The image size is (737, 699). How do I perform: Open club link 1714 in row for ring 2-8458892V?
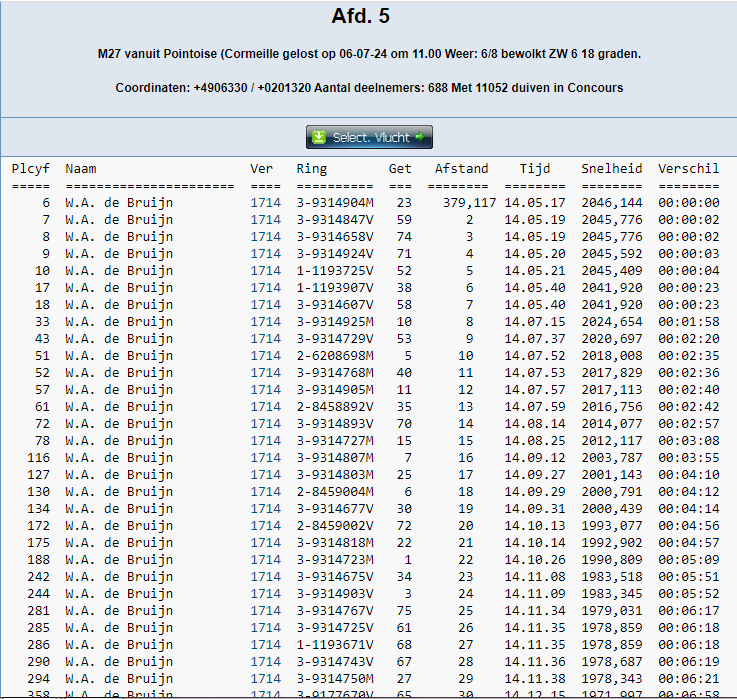click(266, 407)
